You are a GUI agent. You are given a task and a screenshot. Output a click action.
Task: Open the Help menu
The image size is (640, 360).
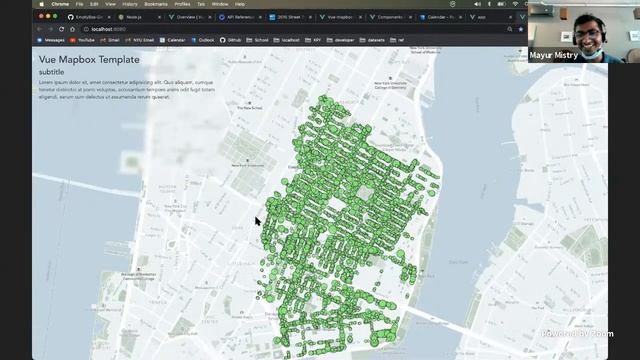(x=240, y=4)
